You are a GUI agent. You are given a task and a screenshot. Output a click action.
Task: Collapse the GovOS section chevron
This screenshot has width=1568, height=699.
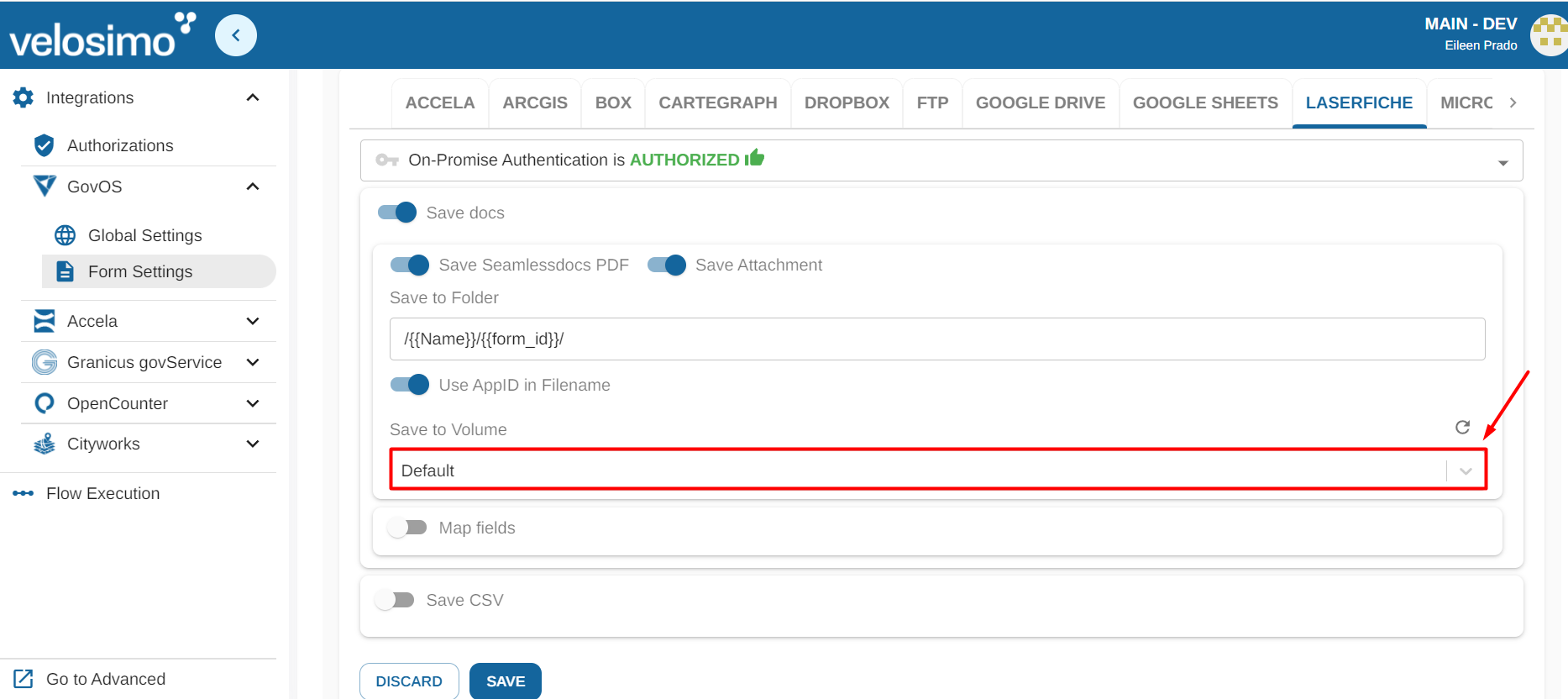(253, 187)
